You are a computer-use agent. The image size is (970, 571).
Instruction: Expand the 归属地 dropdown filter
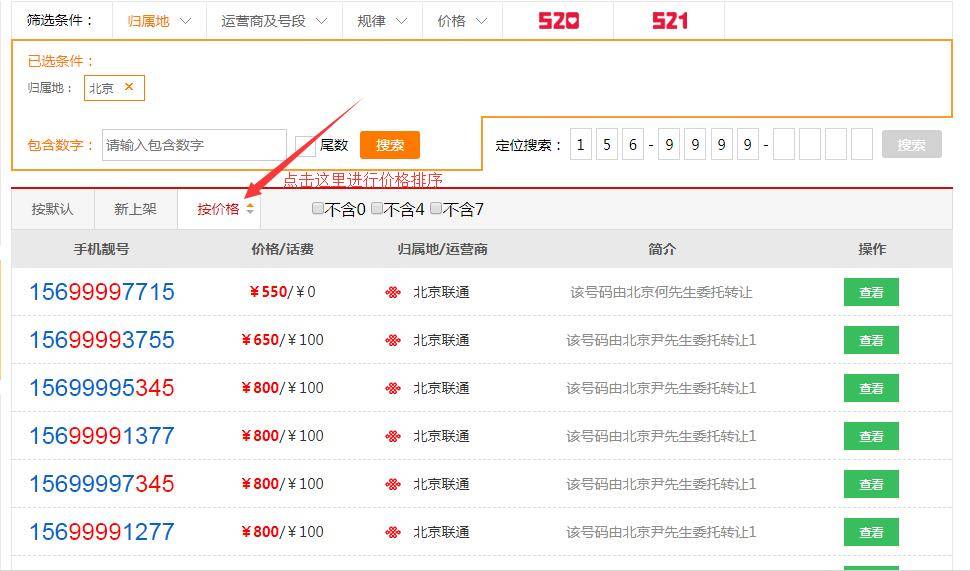pyautogui.click(x=159, y=21)
